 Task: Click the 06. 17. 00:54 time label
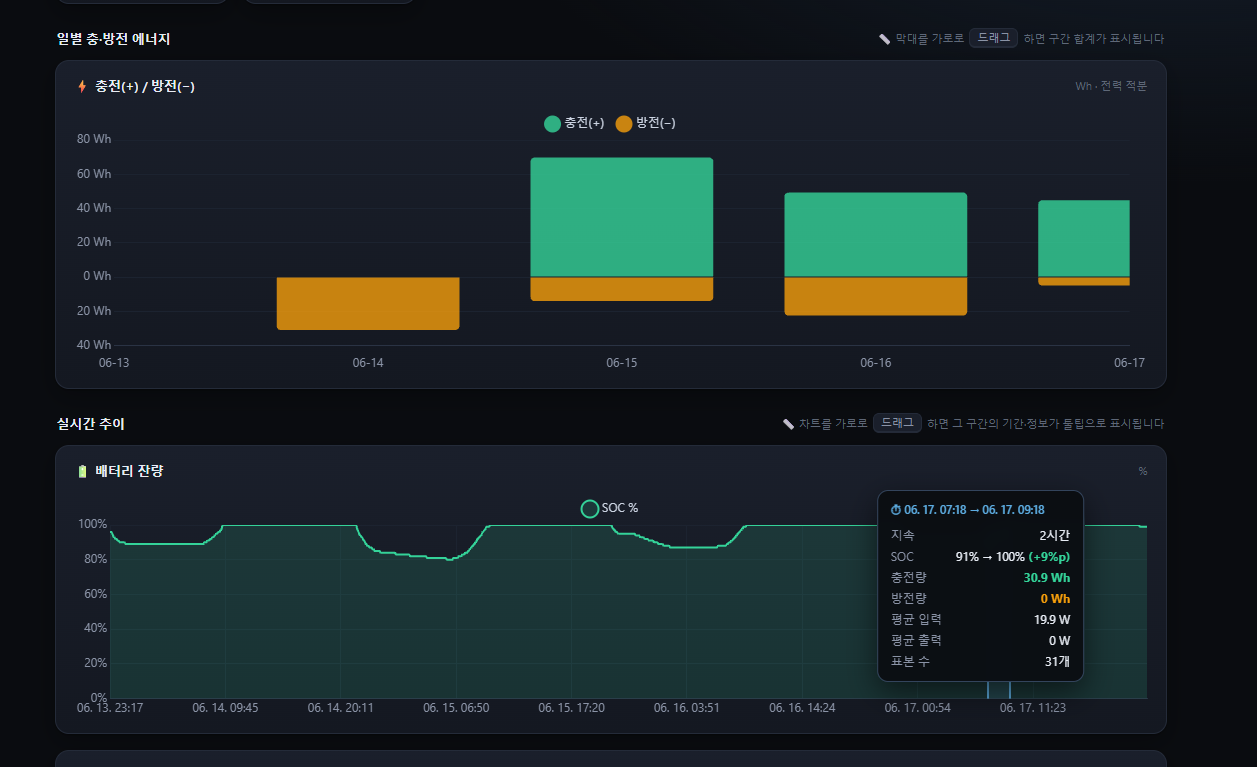pyautogui.click(x=917, y=708)
